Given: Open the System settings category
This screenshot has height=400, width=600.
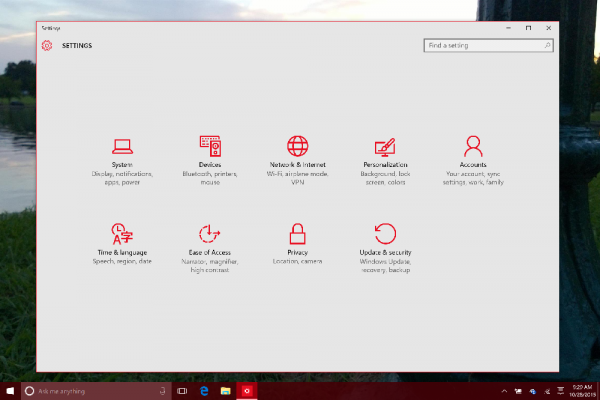Looking at the screenshot, I should (x=122, y=162).
